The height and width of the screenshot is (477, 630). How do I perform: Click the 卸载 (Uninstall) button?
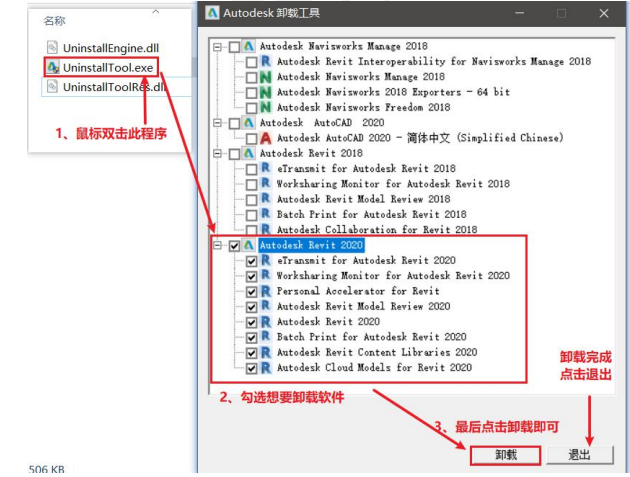click(x=505, y=455)
